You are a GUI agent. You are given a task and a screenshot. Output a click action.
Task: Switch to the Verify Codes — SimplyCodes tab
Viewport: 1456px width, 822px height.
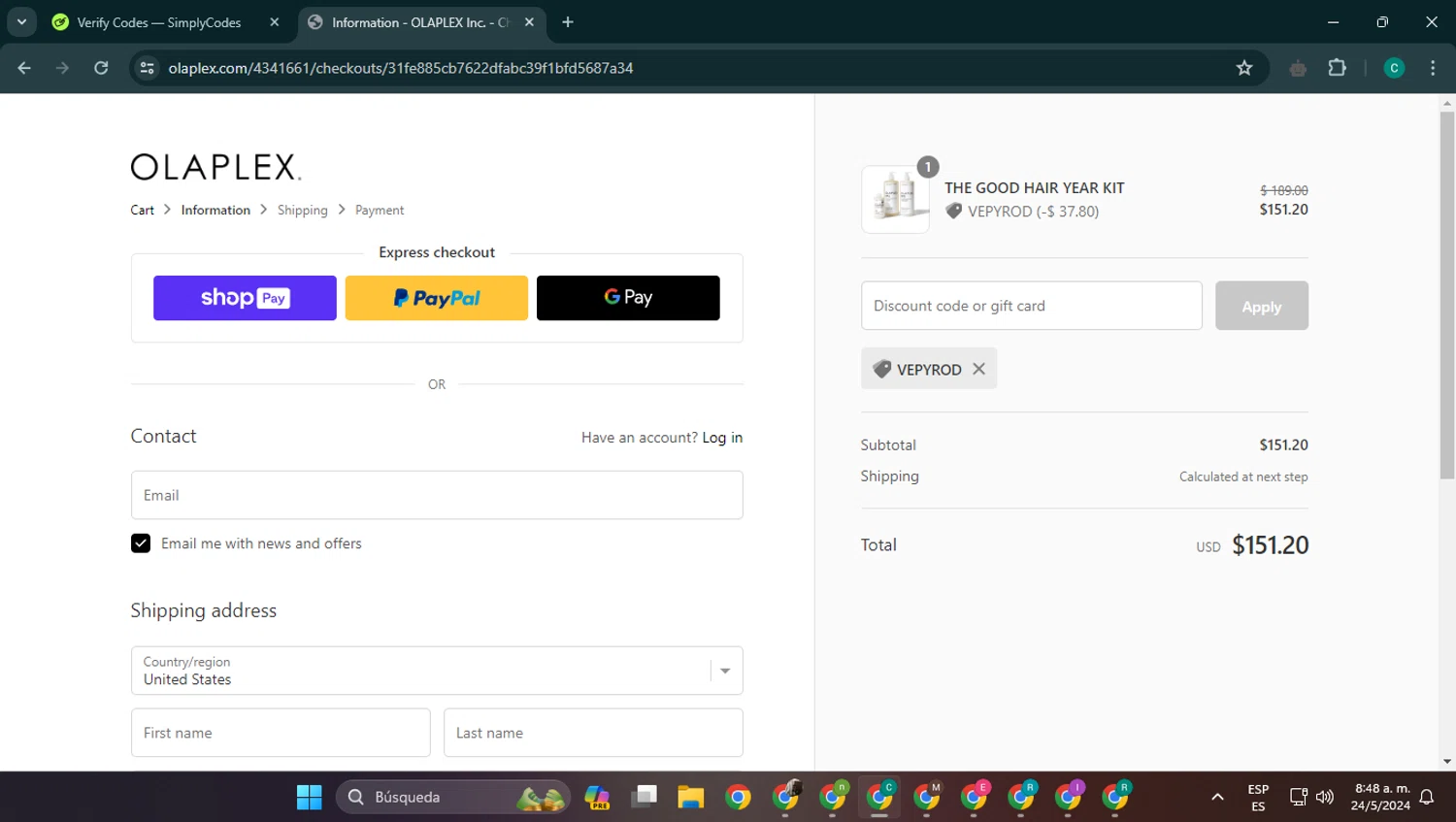pos(165,22)
